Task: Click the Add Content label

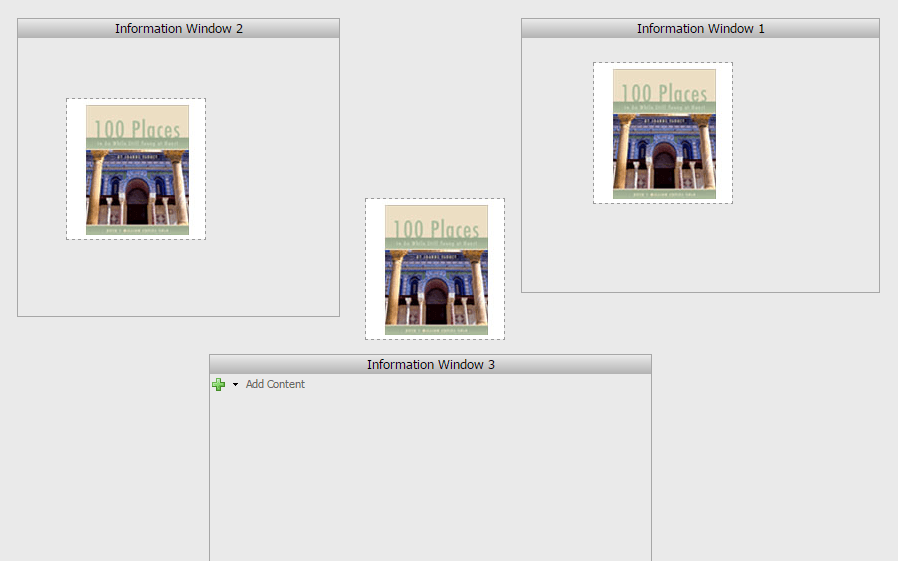Action: pyautogui.click(x=275, y=384)
